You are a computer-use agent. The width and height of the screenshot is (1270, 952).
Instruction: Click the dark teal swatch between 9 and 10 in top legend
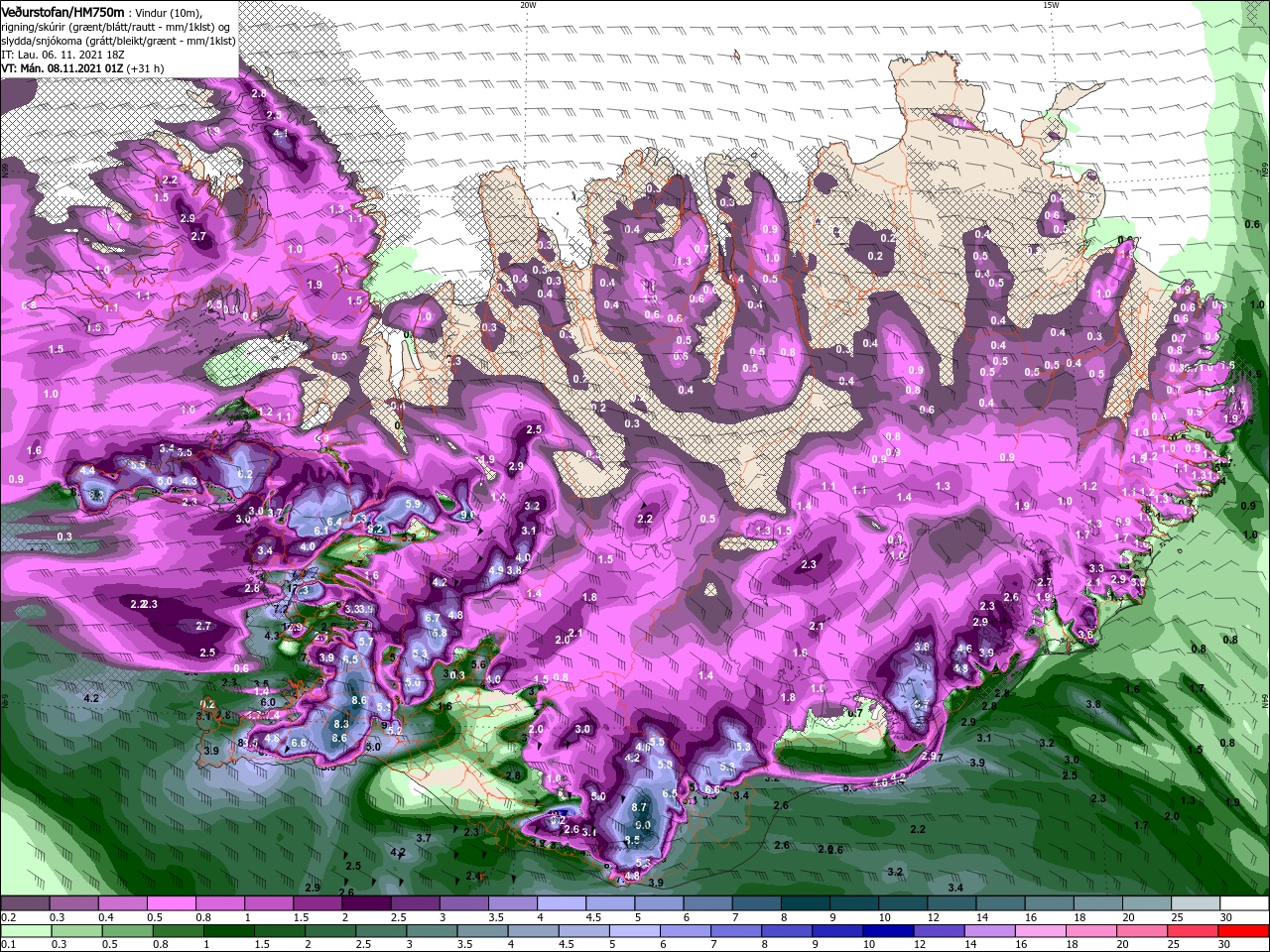point(854,903)
